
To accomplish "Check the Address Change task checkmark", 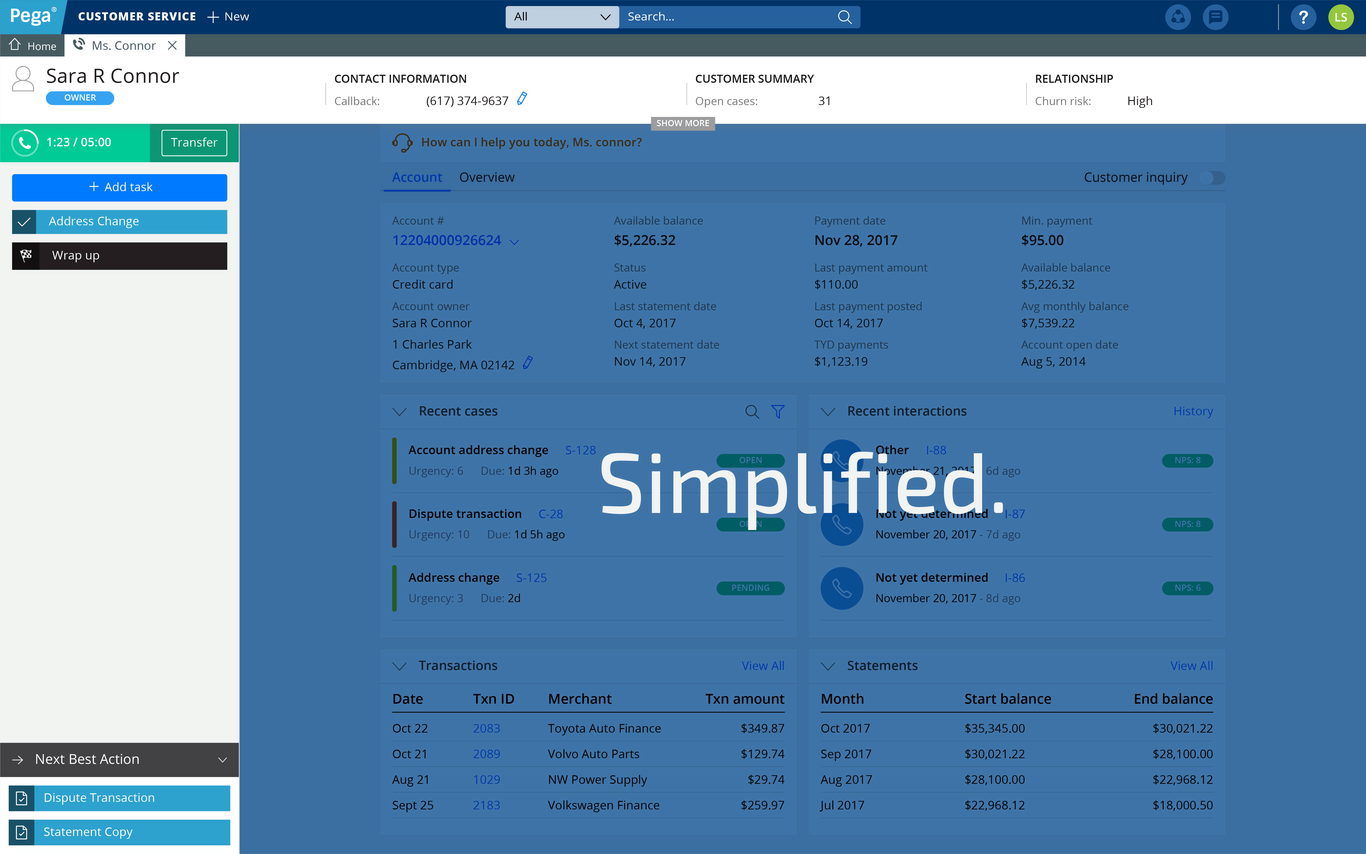I will (24, 222).
